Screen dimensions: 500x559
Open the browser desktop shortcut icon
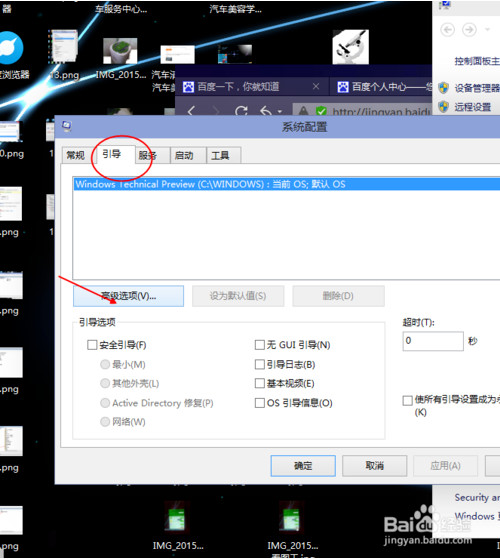[x=11, y=49]
